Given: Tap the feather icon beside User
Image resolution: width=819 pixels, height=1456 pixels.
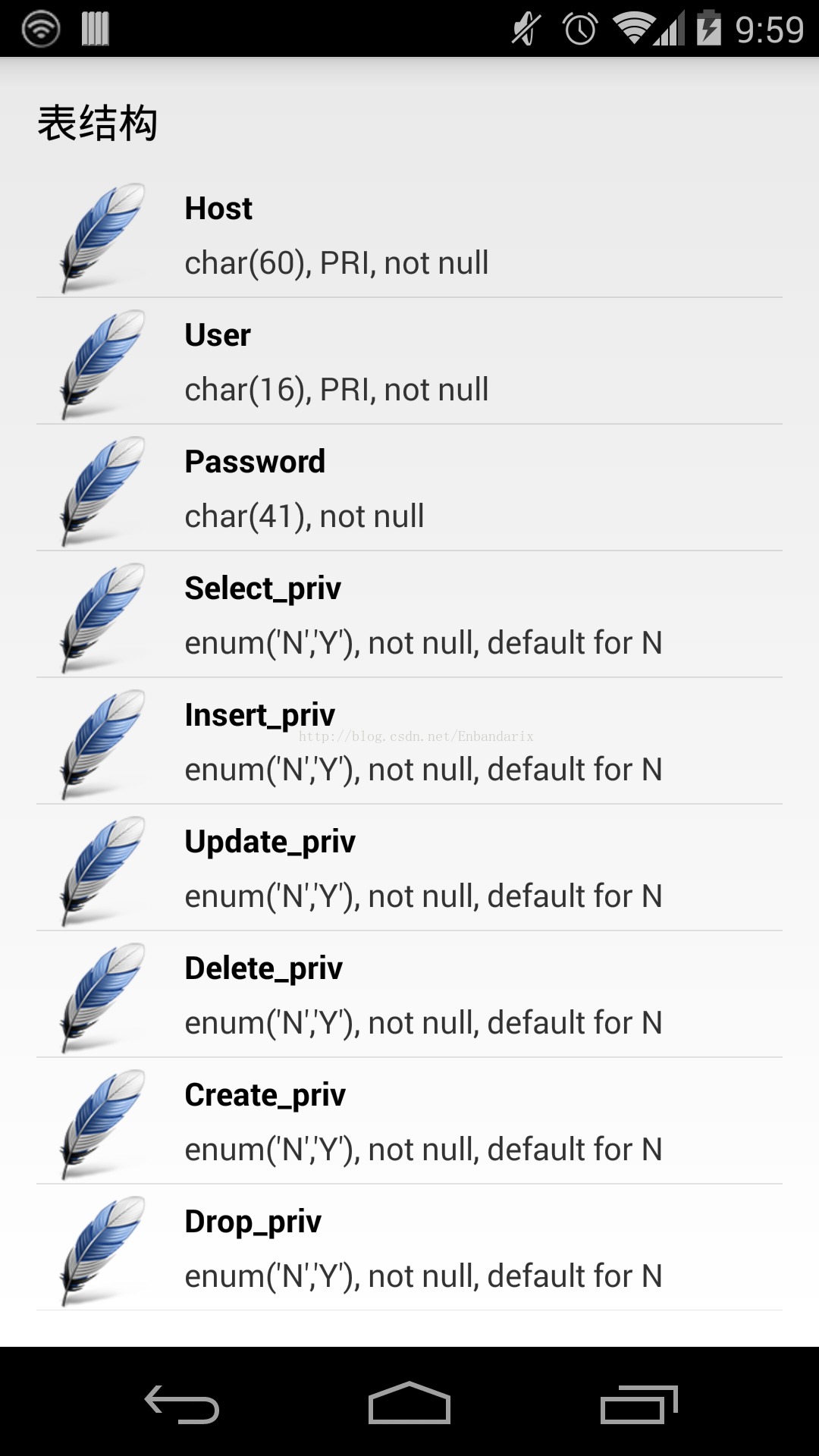Looking at the screenshot, I should [x=102, y=363].
